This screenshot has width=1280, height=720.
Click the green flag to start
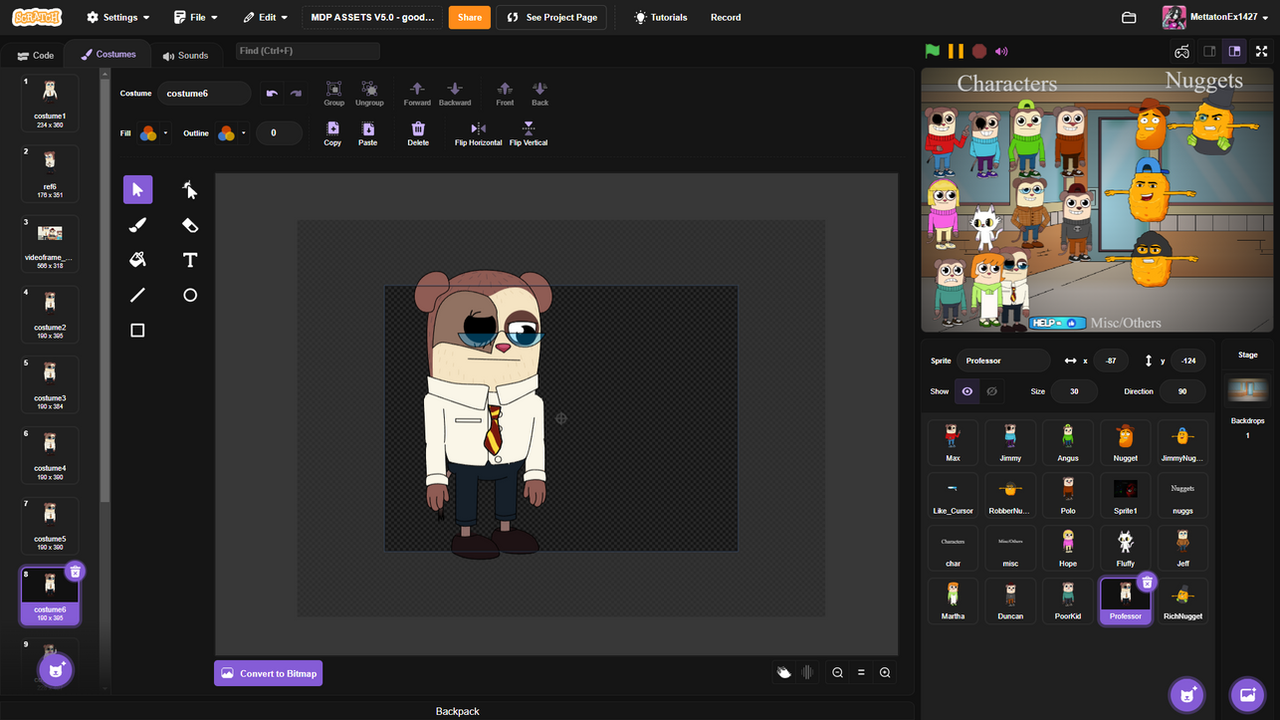point(932,51)
